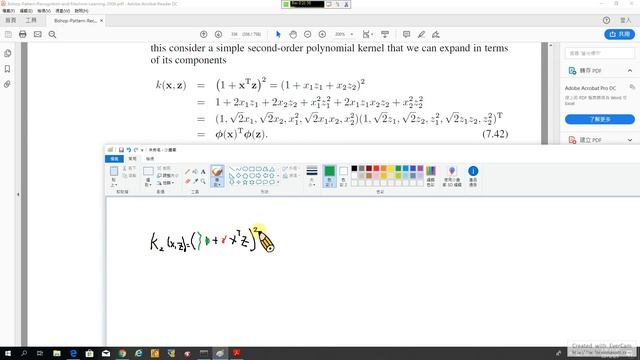The image size is (640, 360).
Task: Pick yellow swatch in Paint palette
Action: (391, 168)
